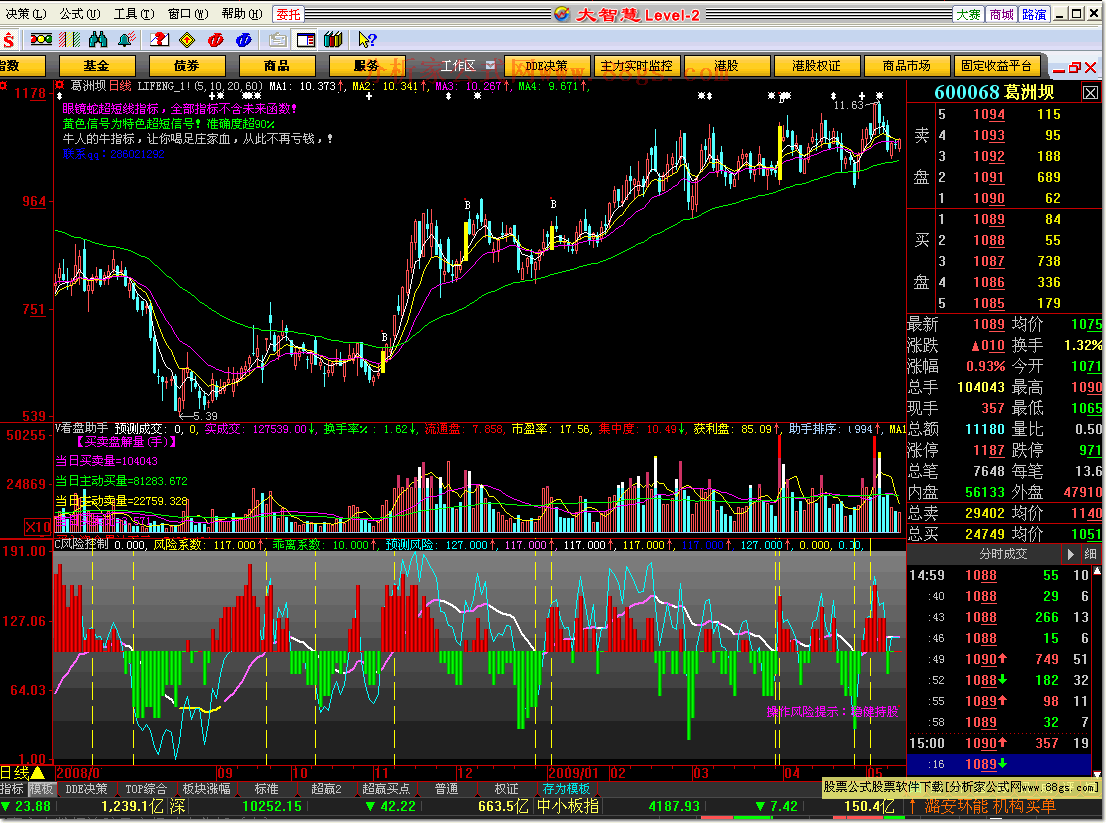This screenshot has width=1109, height=825.
Task: Click the context help cursor icon
Action: pyautogui.click(x=367, y=40)
